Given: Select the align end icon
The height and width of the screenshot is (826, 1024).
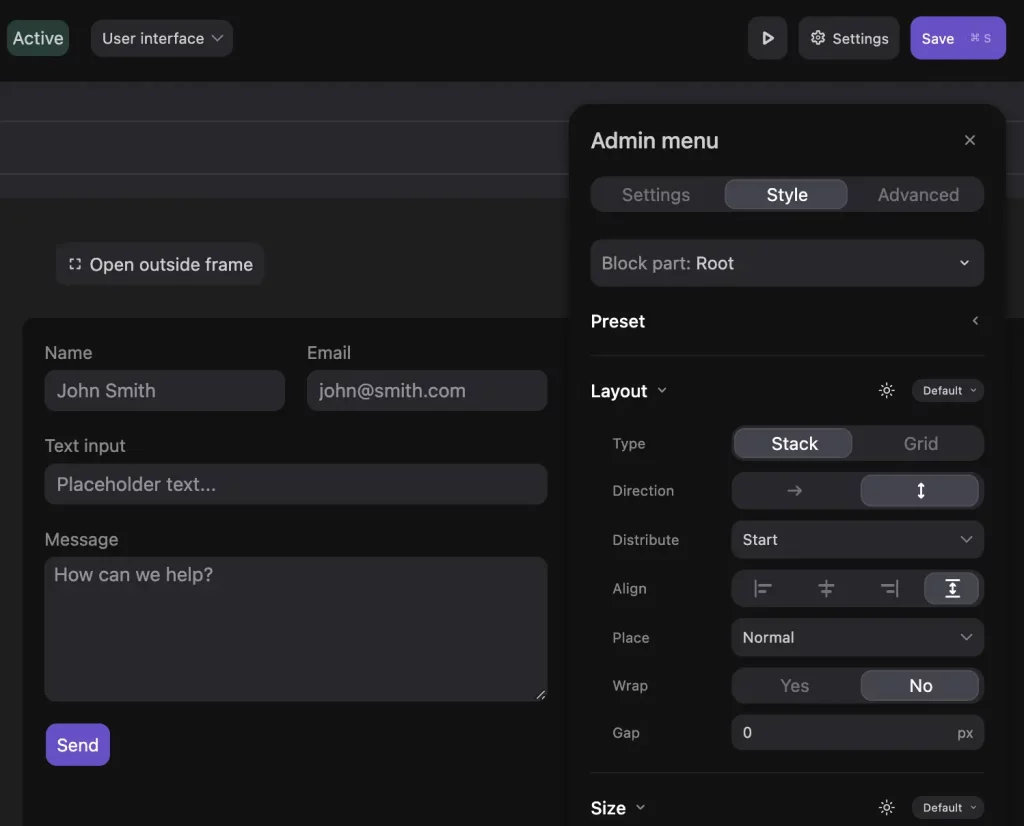Looking at the screenshot, I should (889, 589).
